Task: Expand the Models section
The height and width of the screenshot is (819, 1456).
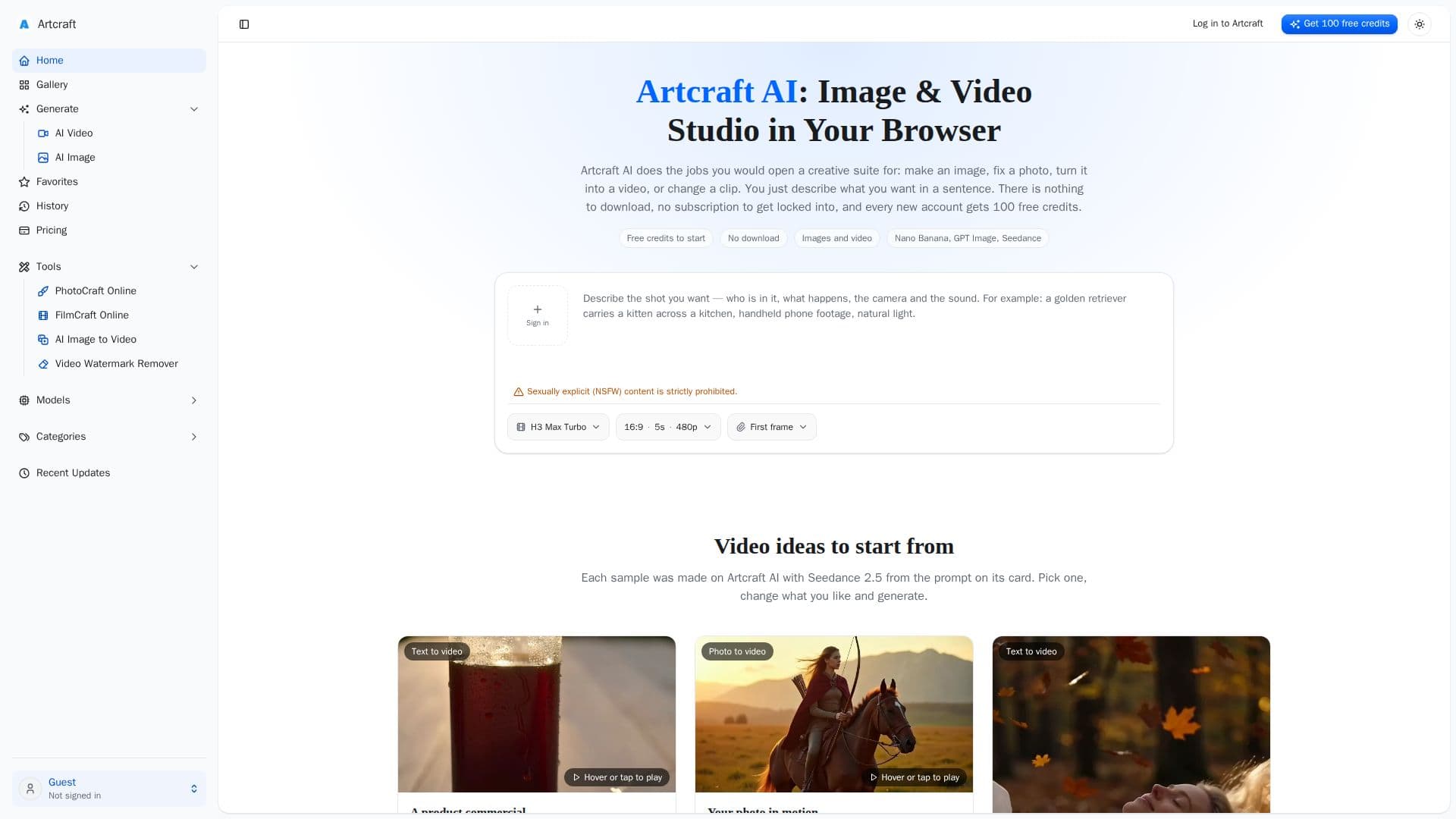Action: point(109,400)
